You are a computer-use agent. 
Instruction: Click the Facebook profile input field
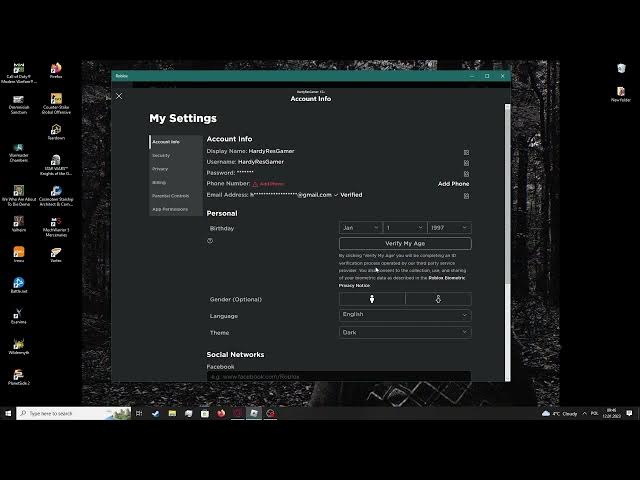coord(338,377)
